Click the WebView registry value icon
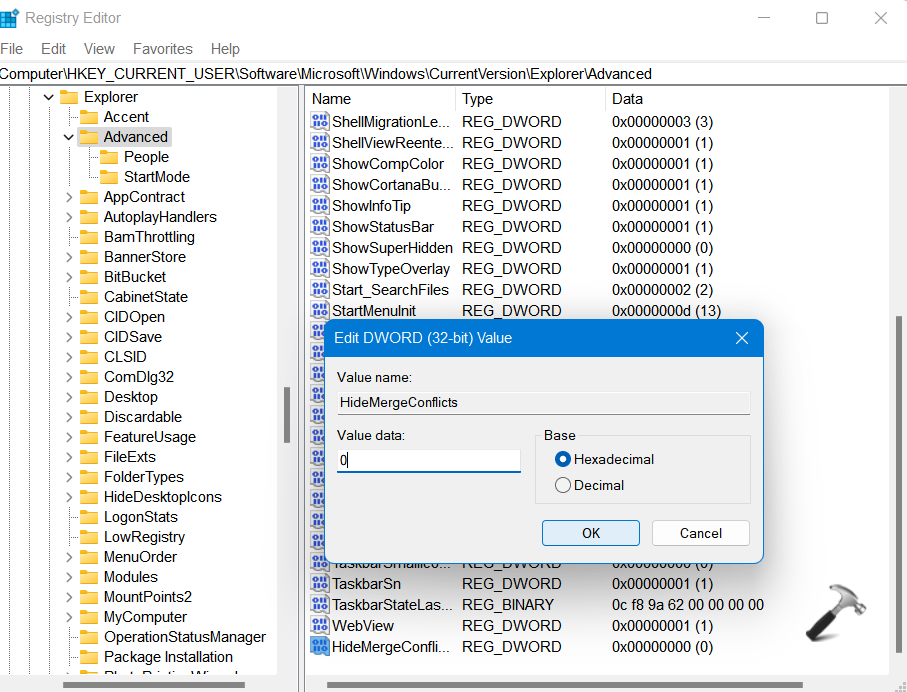The image size is (907, 692). 320,626
